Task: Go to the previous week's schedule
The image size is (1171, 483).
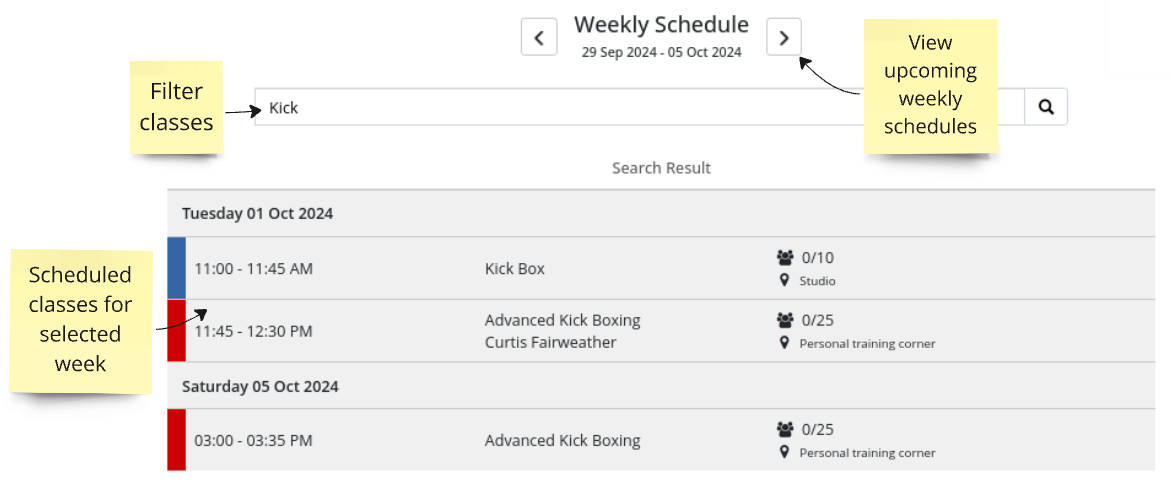Action: pos(539,38)
